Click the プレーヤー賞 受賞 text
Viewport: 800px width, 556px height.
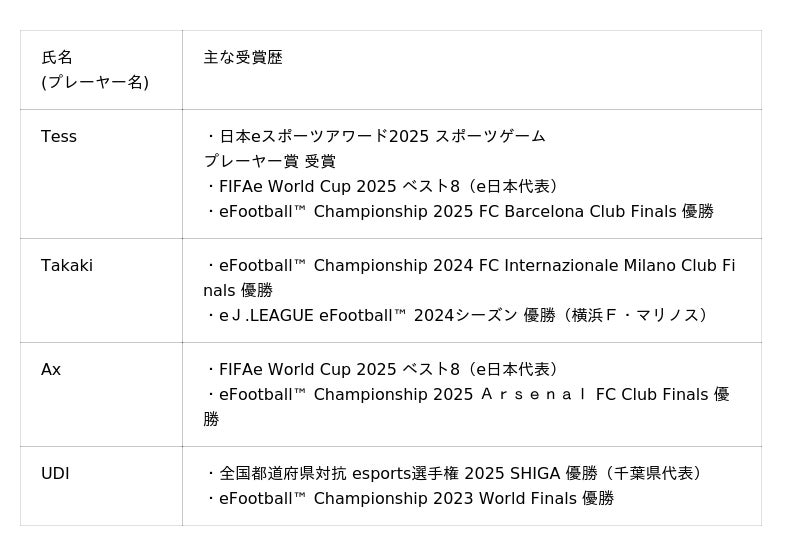pos(270,162)
